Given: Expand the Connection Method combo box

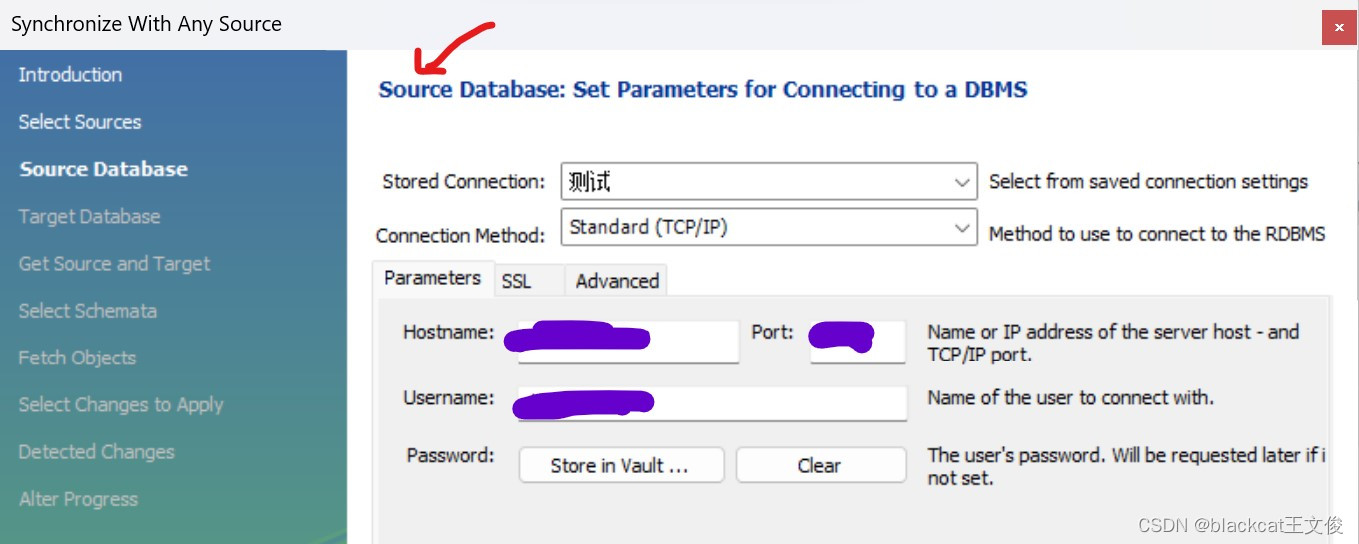Looking at the screenshot, I should coord(768,228).
